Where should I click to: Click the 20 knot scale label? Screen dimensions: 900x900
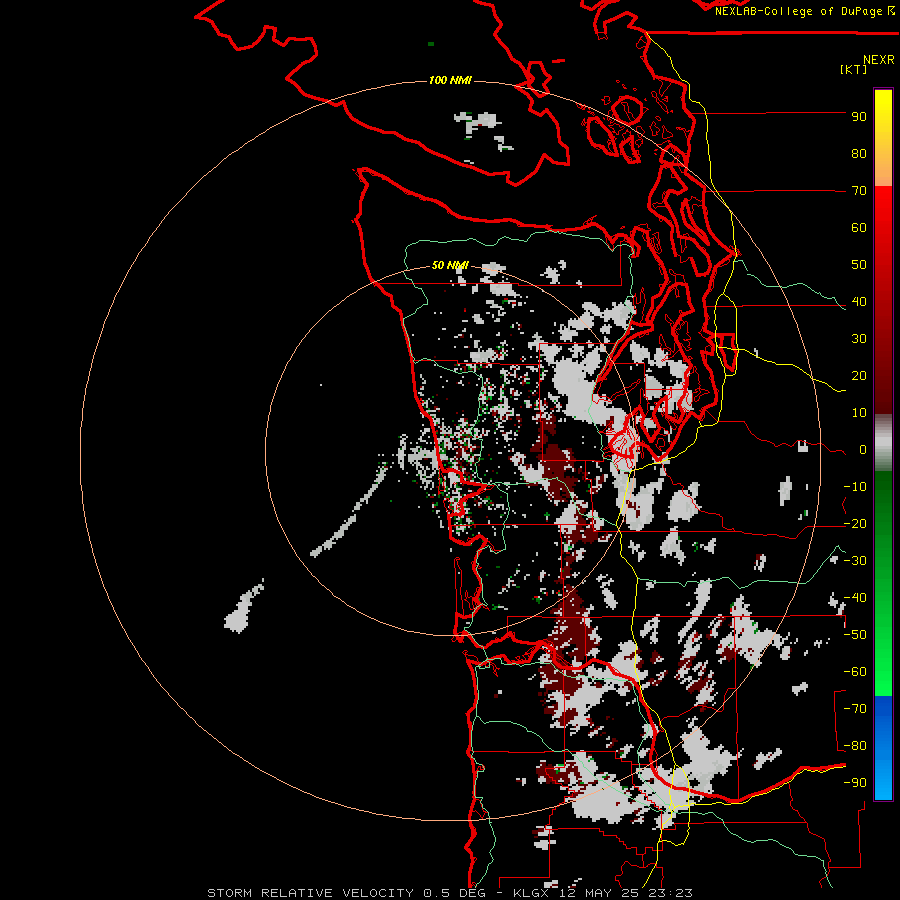[859, 376]
